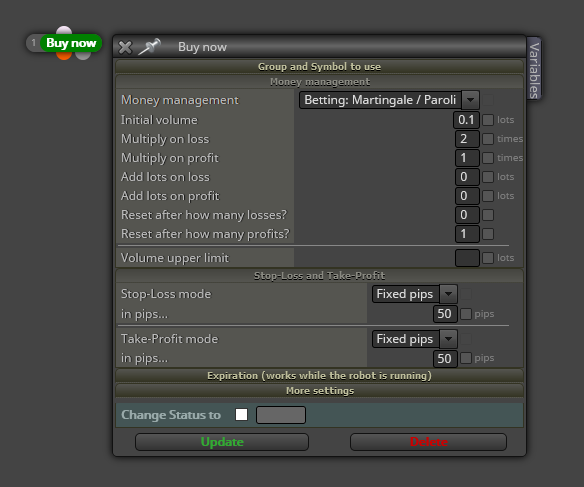The height and width of the screenshot is (487, 584).
Task: Edit the Multiply on loss value
Action: click(x=467, y=139)
